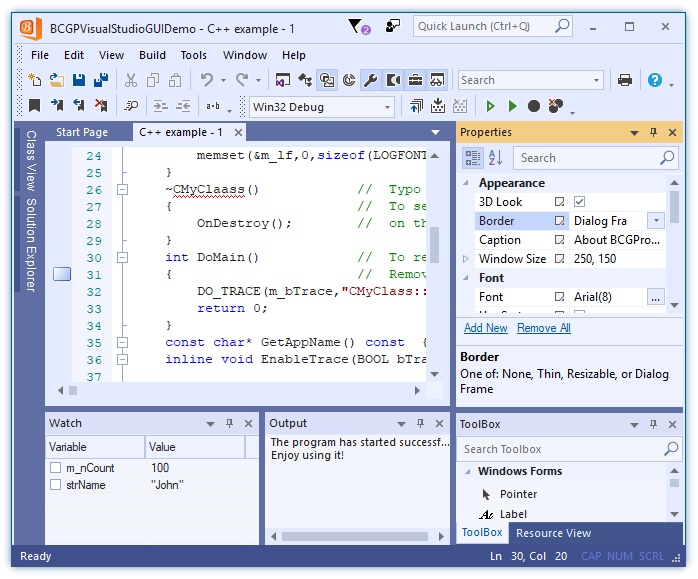Sort Properties alphabetically with A-Z icon
Screen dimensions: 698x579
(495, 158)
